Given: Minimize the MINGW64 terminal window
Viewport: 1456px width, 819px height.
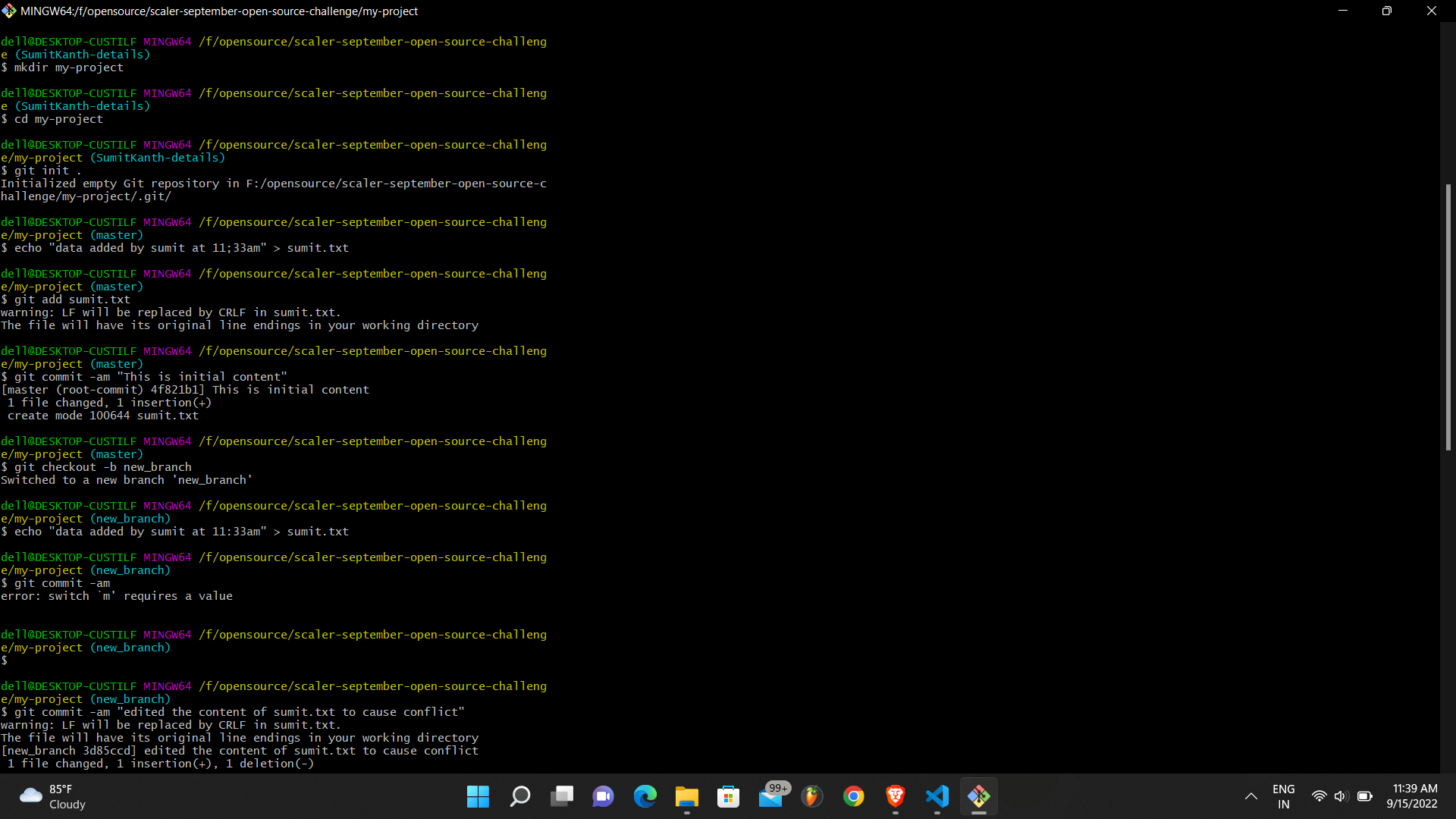Looking at the screenshot, I should [1343, 11].
